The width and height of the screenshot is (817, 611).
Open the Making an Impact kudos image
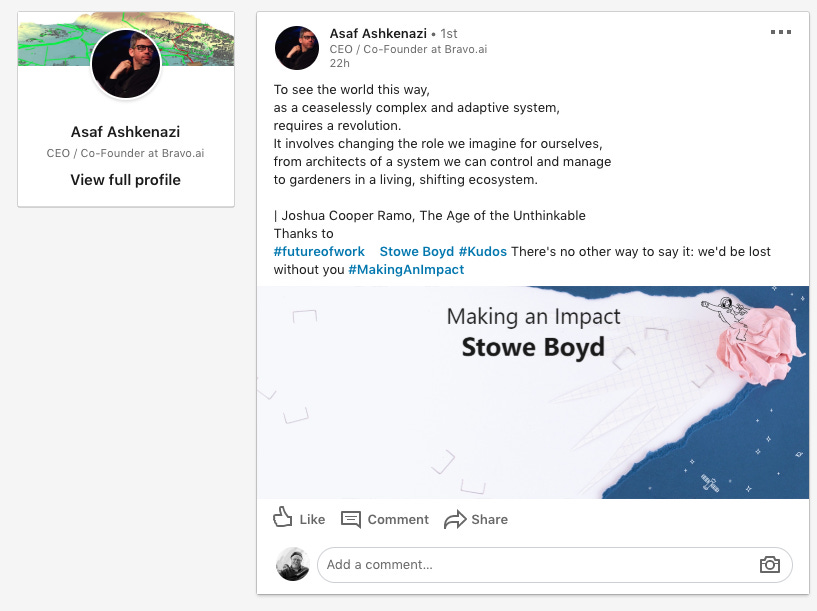(x=532, y=393)
